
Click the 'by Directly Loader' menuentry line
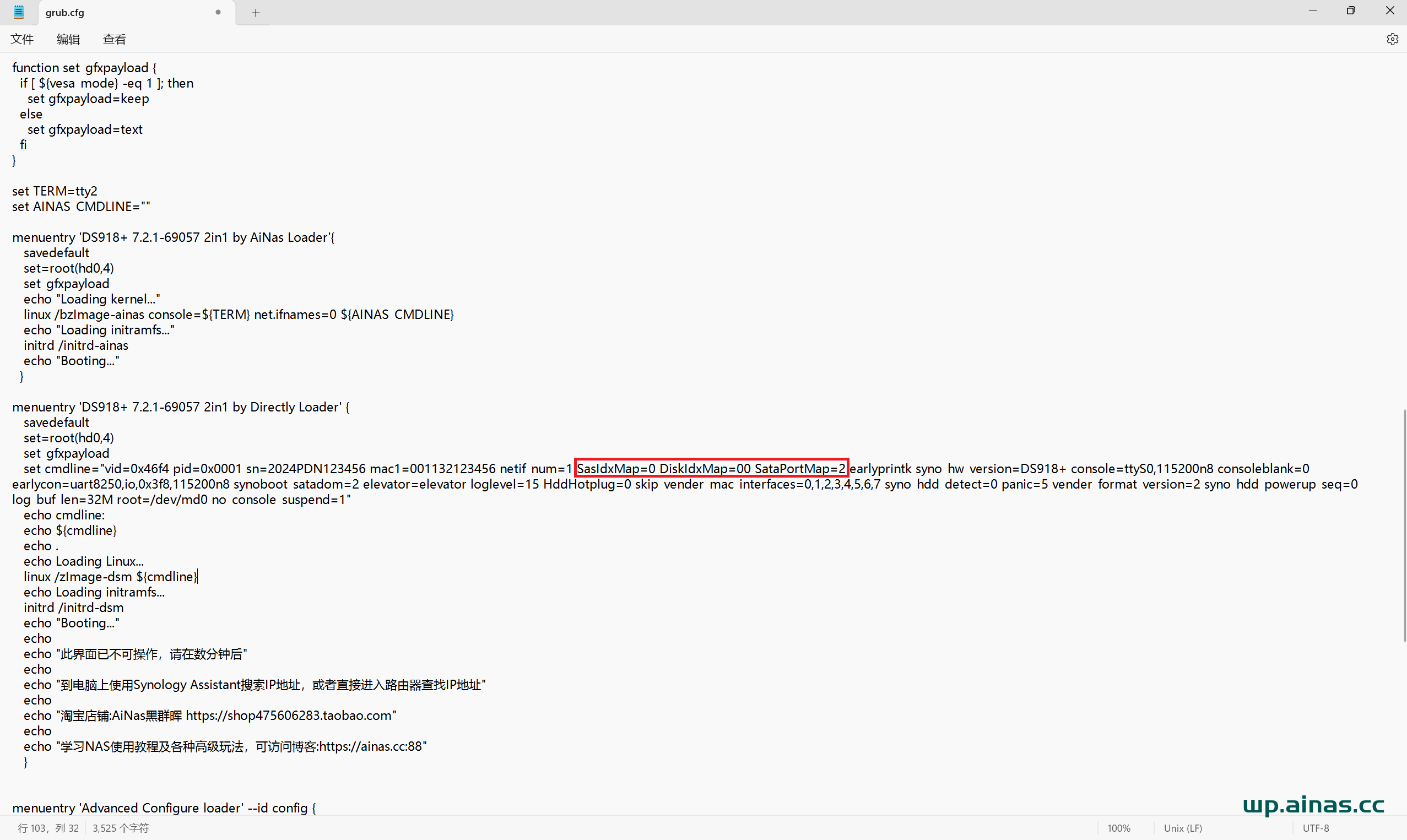[181, 407]
